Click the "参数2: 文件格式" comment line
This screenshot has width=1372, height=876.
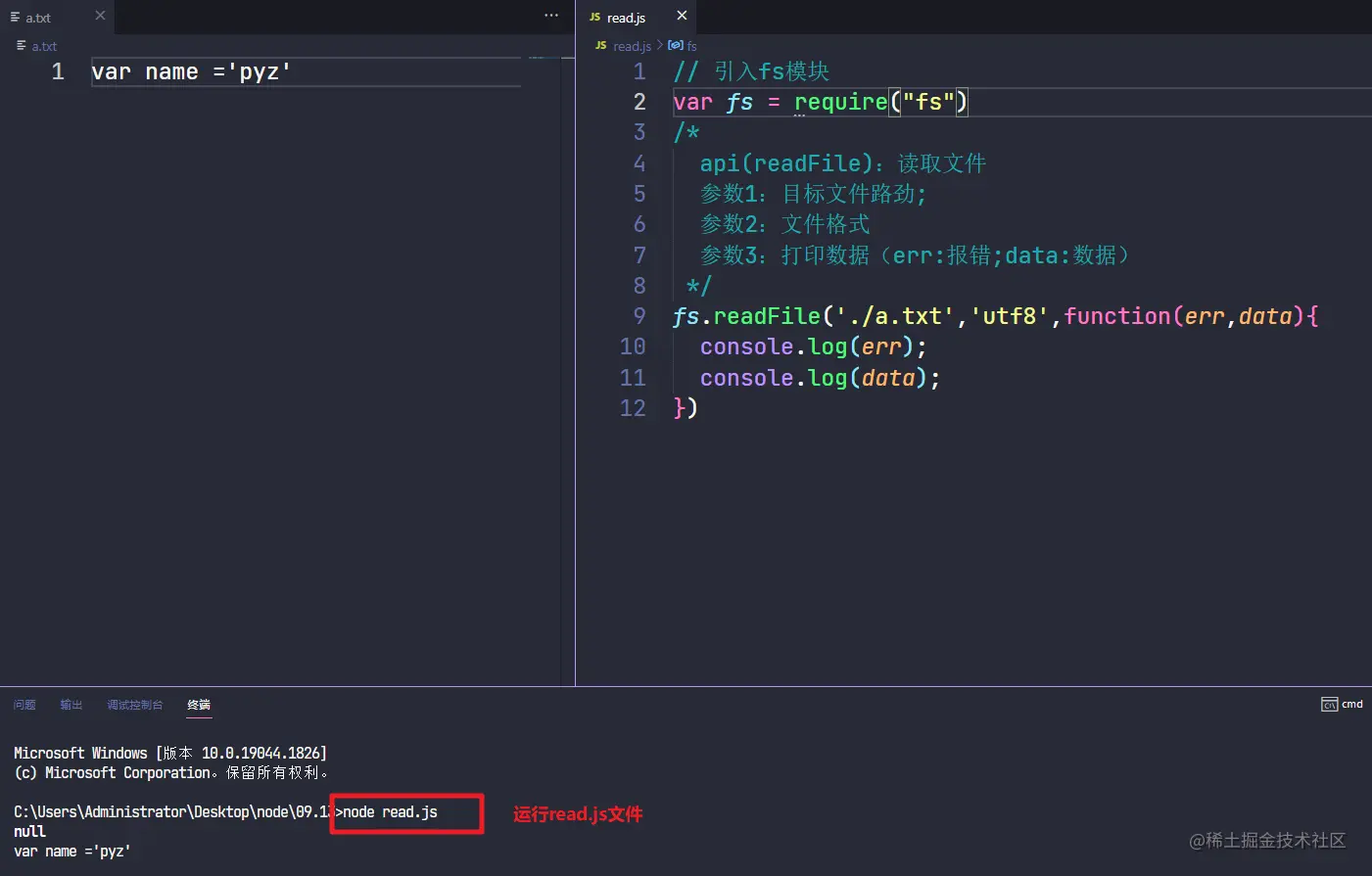[x=784, y=224]
